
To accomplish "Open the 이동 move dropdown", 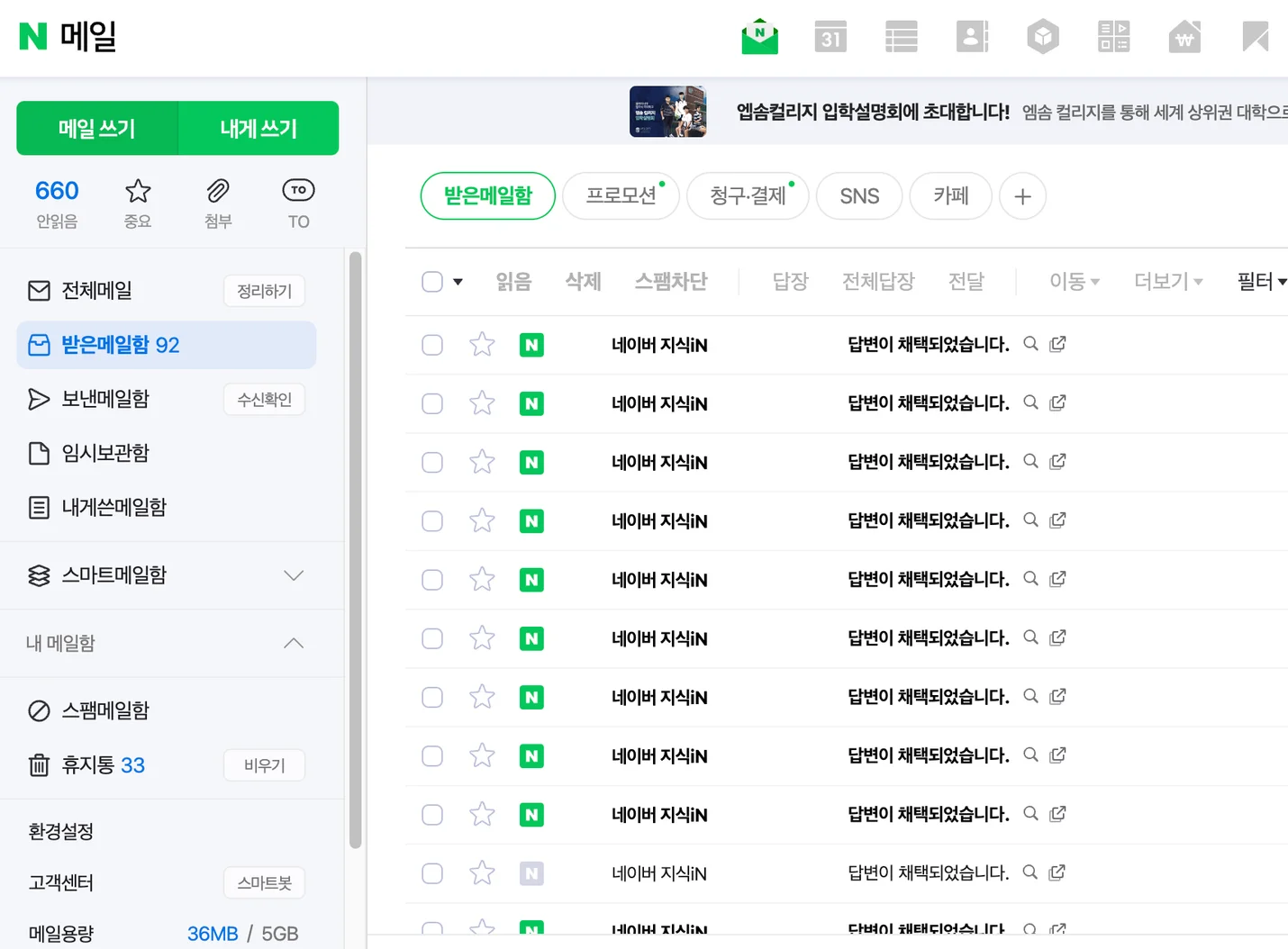I will [1075, 282].
